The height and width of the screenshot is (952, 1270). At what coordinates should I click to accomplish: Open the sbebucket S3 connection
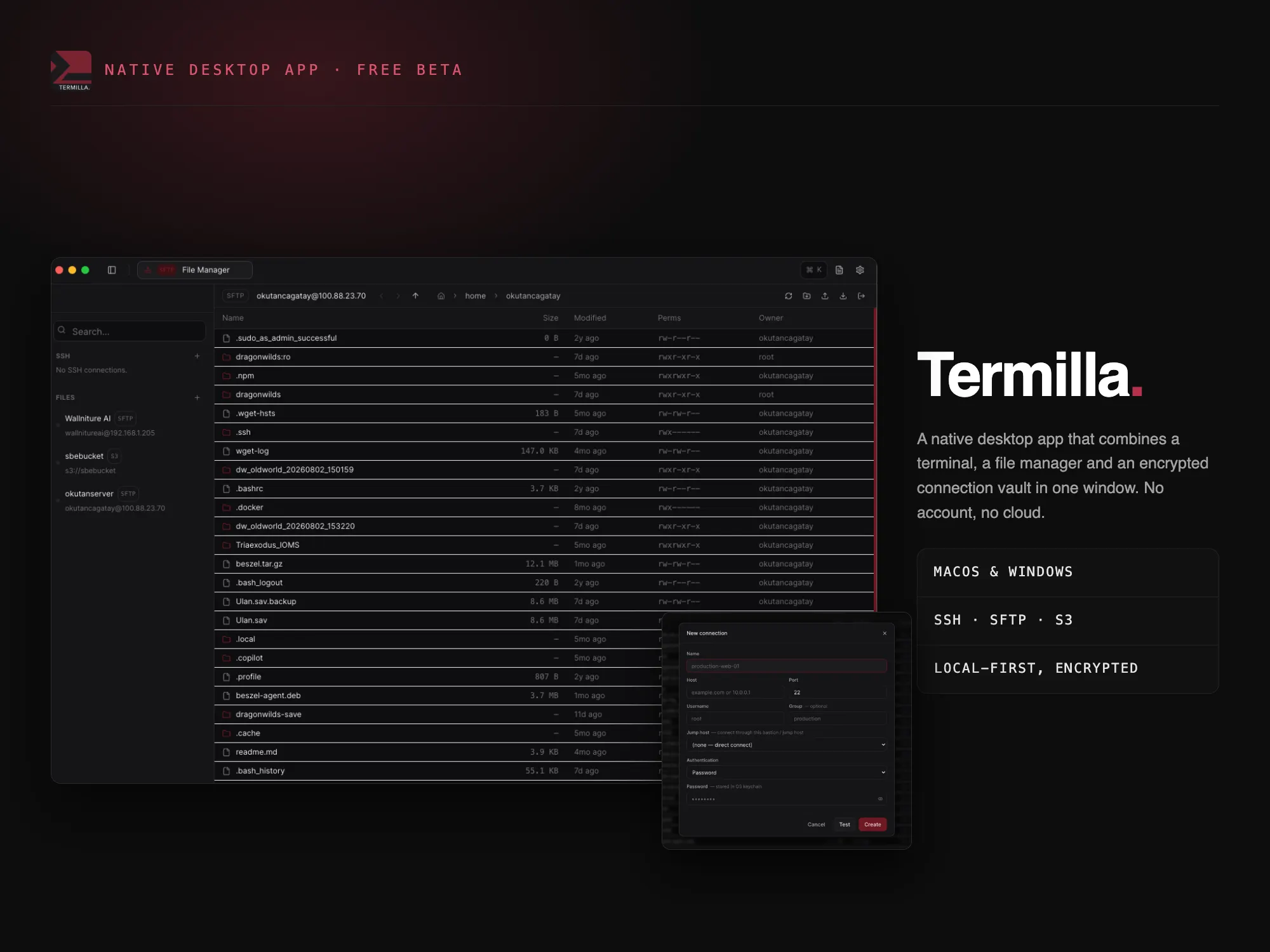coord(130,463)
